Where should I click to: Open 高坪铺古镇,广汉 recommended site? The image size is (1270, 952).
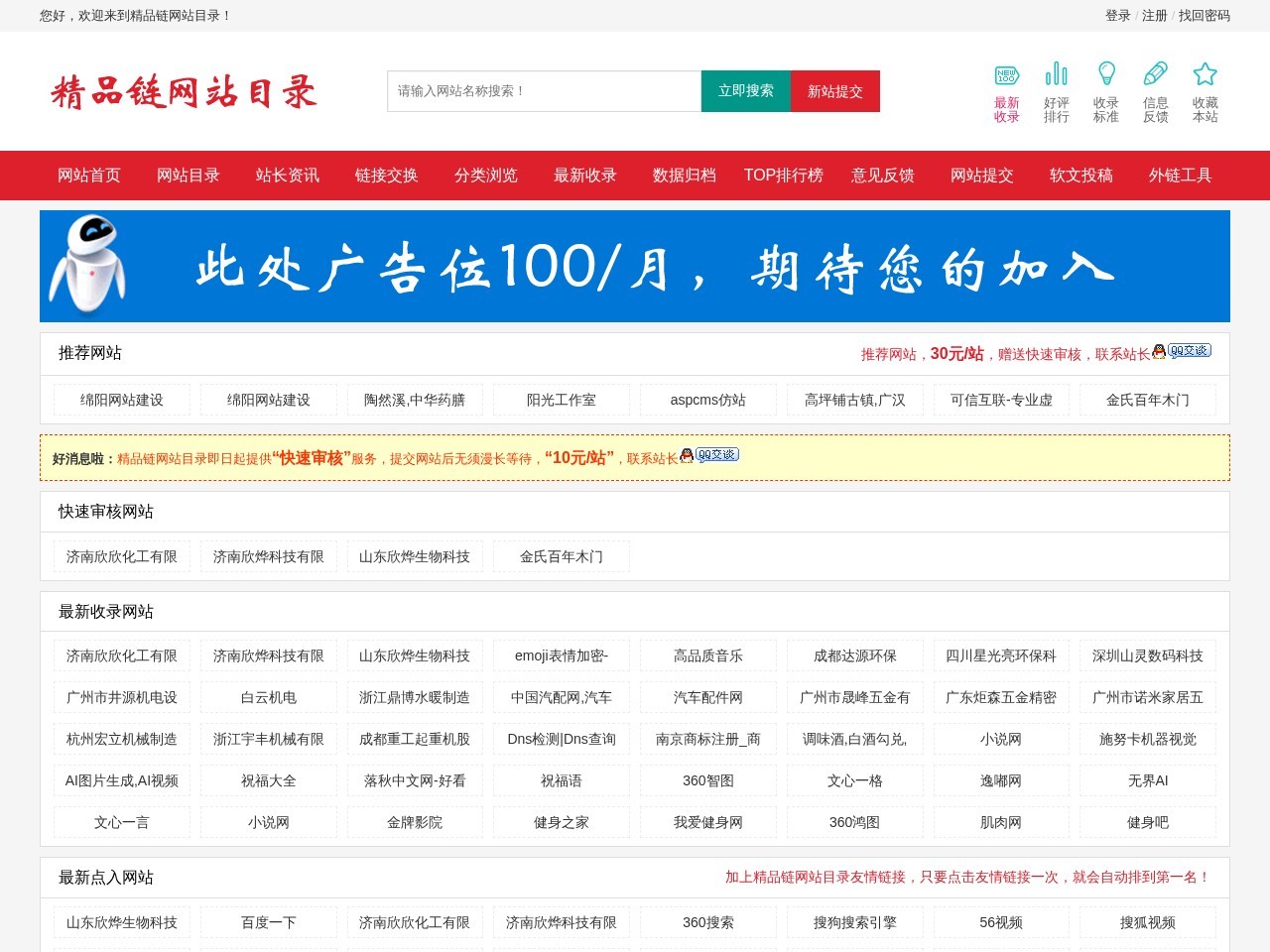click(855, 400)
